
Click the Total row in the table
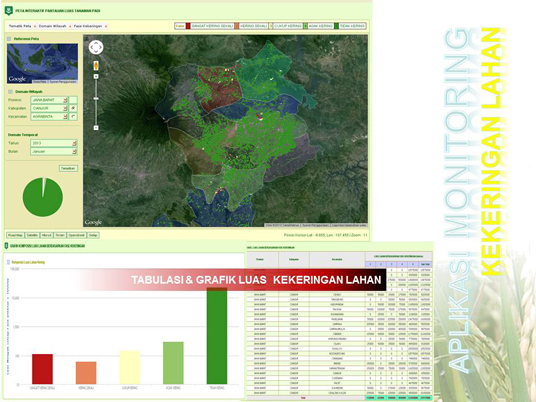click(x=340, y=398)
